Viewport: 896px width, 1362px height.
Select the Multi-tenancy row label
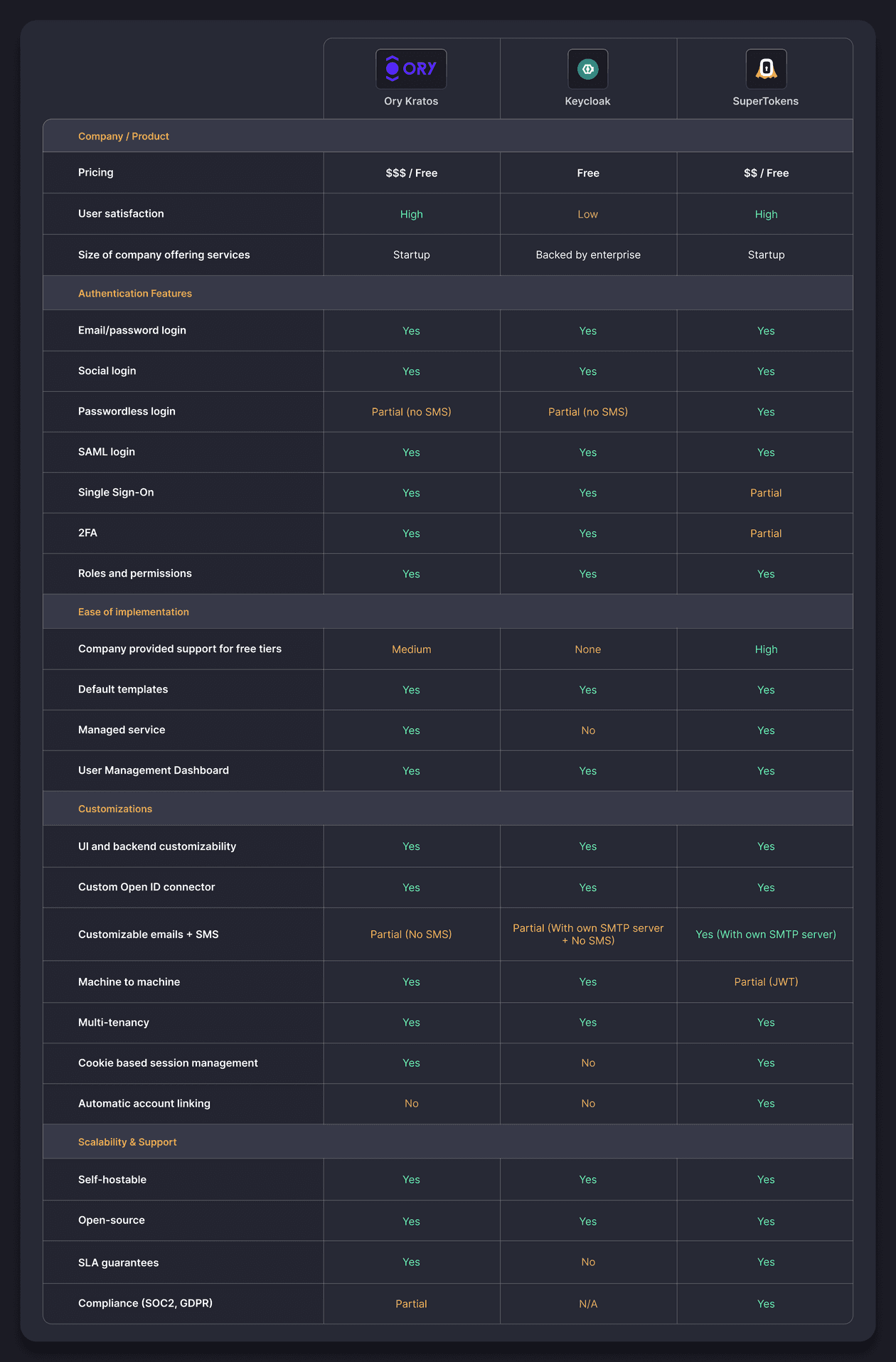114,1022
